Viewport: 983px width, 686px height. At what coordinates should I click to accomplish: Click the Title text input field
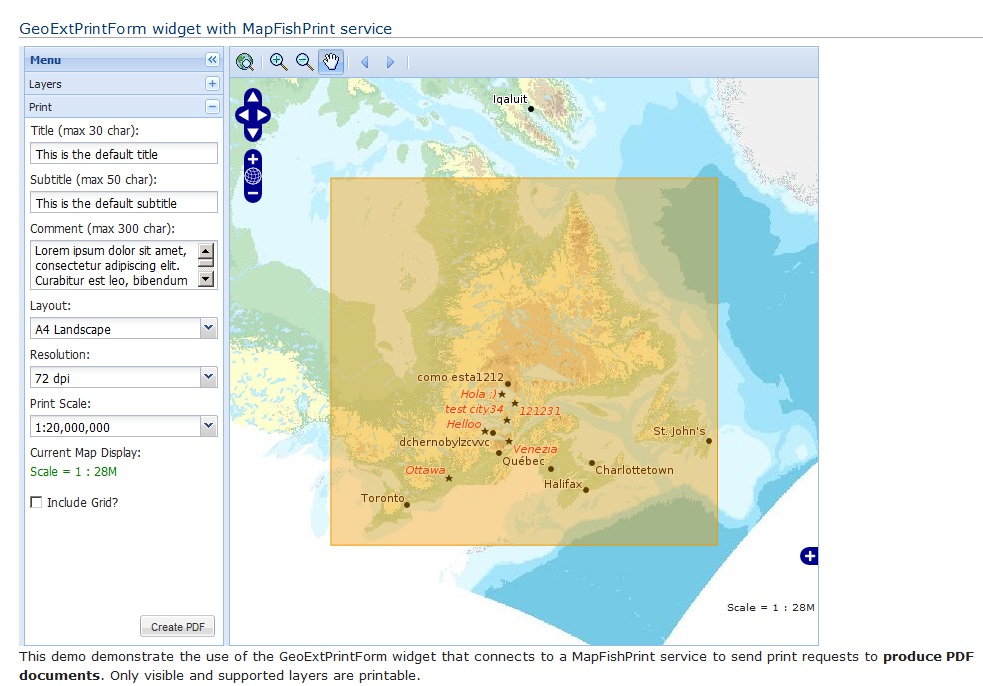tap(124, 154)
